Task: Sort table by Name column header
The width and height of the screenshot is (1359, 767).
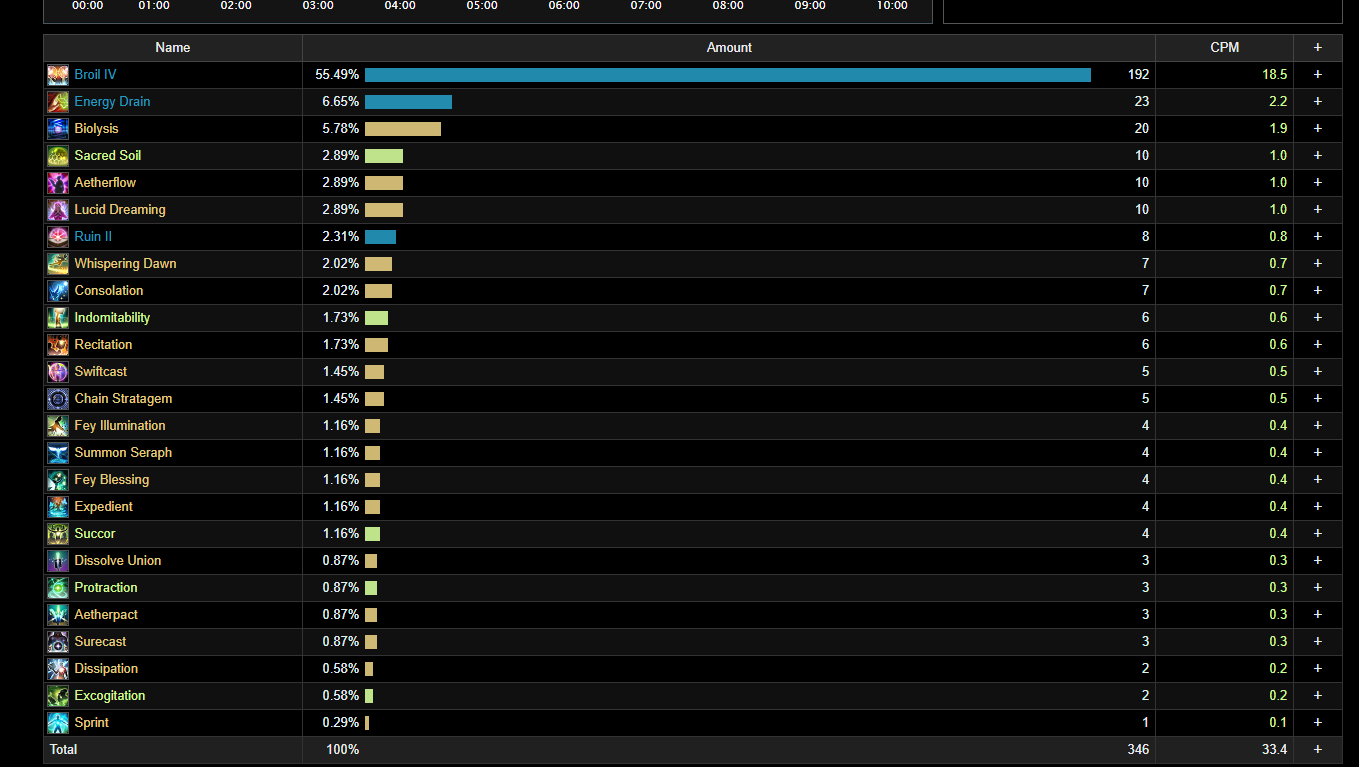Action: (x=173, y=48)
